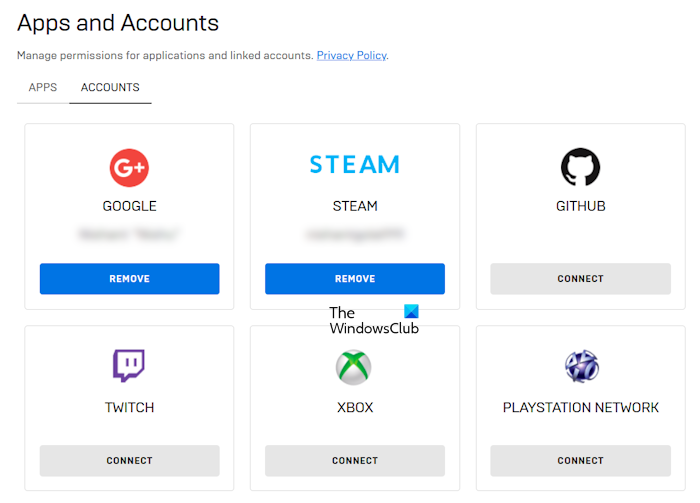
Task: Click TheWindowsClub watermark logo
Action: (x=374, y=320)
